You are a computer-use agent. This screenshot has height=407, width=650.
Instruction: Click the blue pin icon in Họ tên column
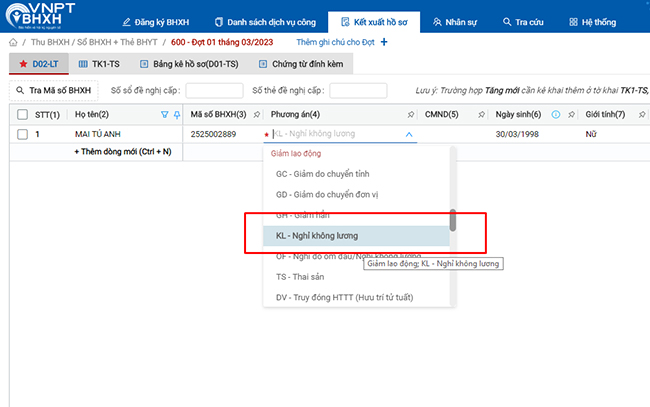pos(177,115)
